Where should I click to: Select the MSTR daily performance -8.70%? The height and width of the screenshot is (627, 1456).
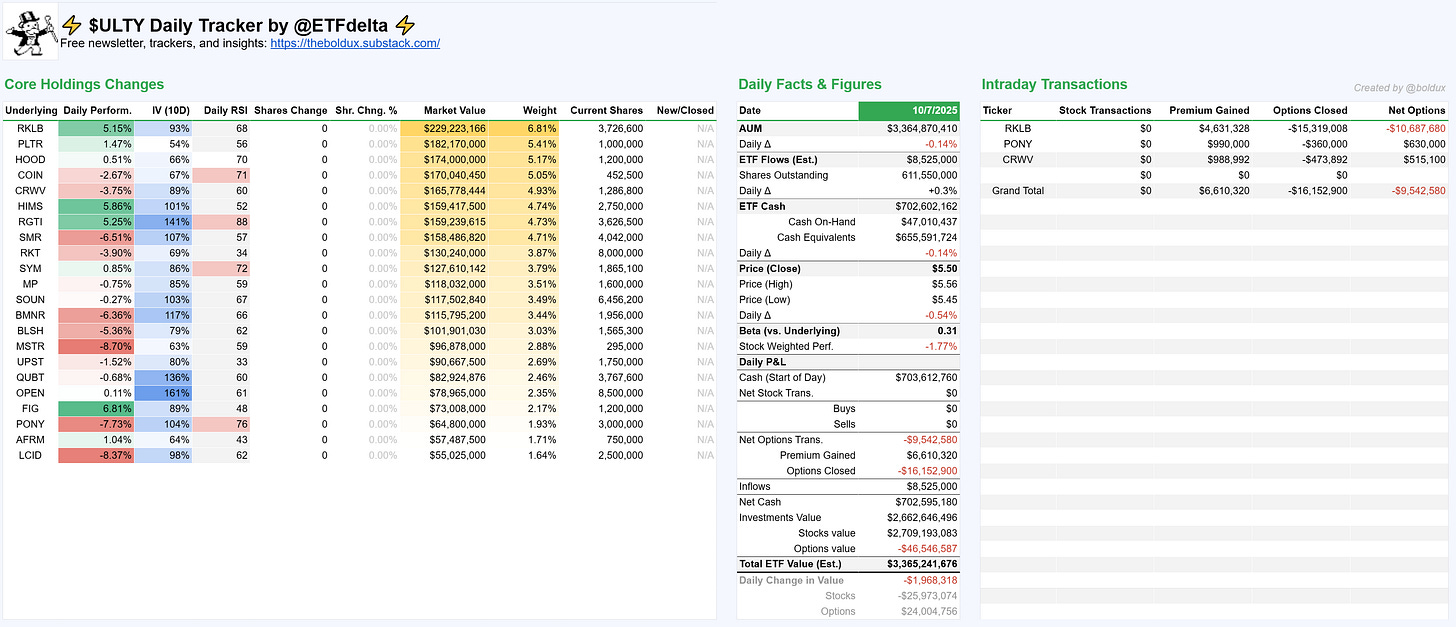96,346
